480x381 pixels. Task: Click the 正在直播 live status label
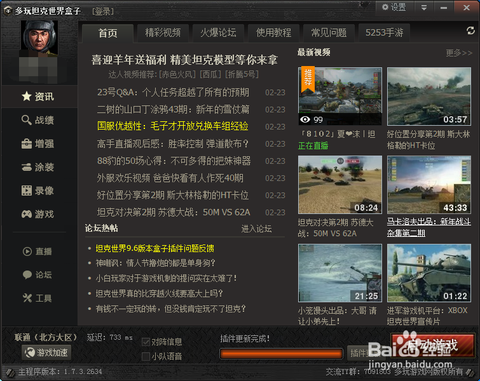[313, 145]
